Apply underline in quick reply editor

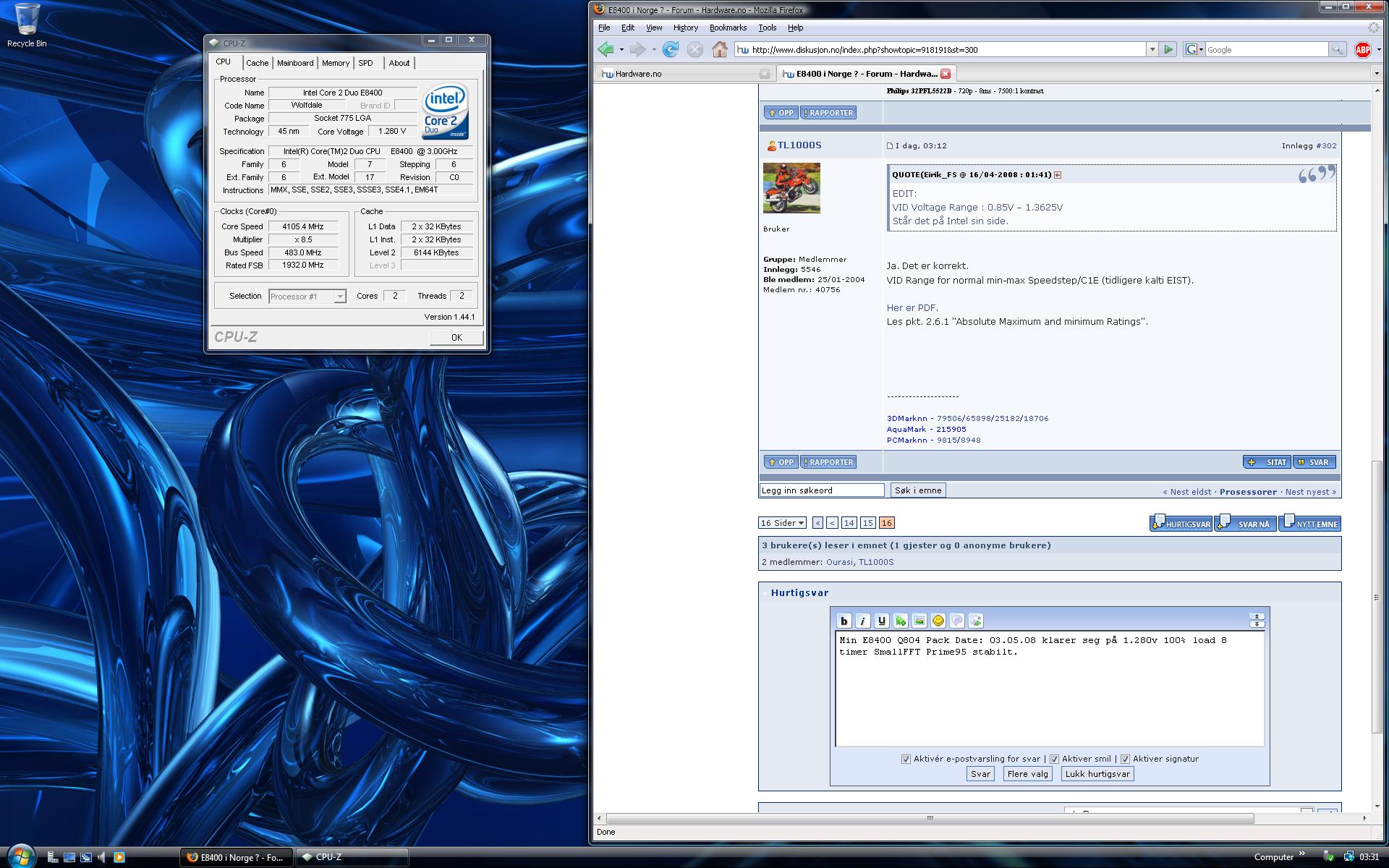(x=881, y=621)
